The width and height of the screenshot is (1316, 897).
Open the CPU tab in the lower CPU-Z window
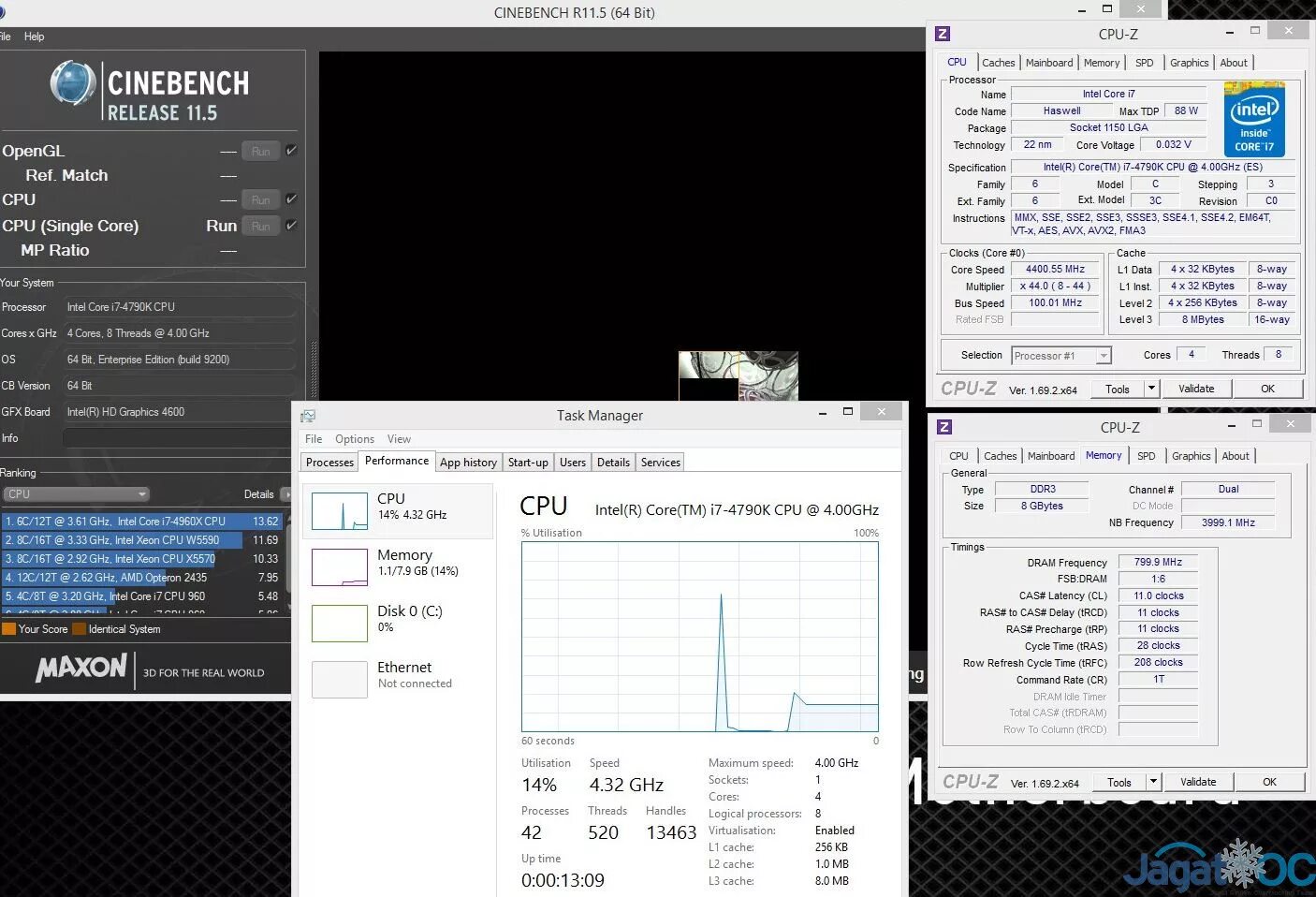[x=958, y=456]
